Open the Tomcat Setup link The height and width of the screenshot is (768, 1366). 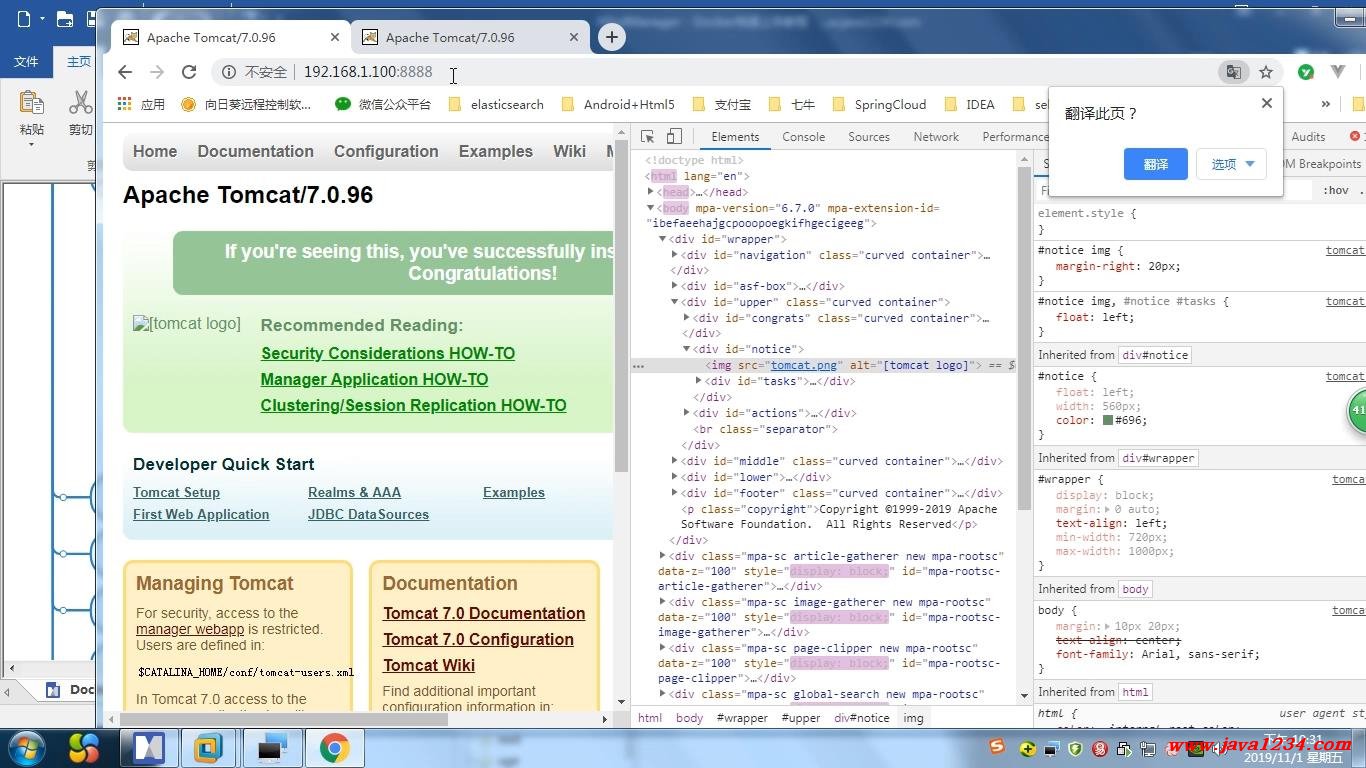(176, 492)
